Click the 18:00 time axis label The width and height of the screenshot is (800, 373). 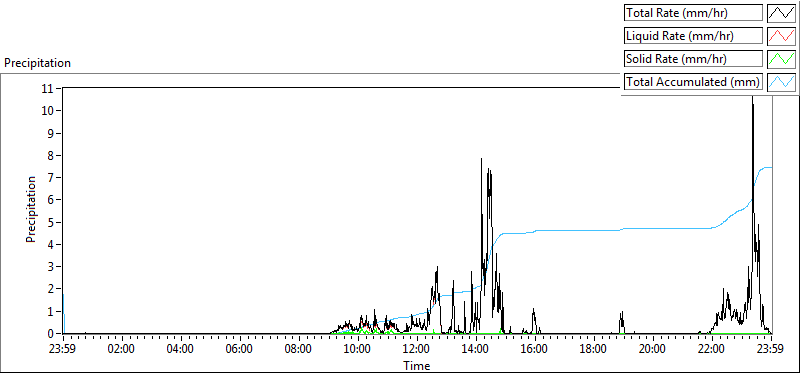(x=594, y=350)
